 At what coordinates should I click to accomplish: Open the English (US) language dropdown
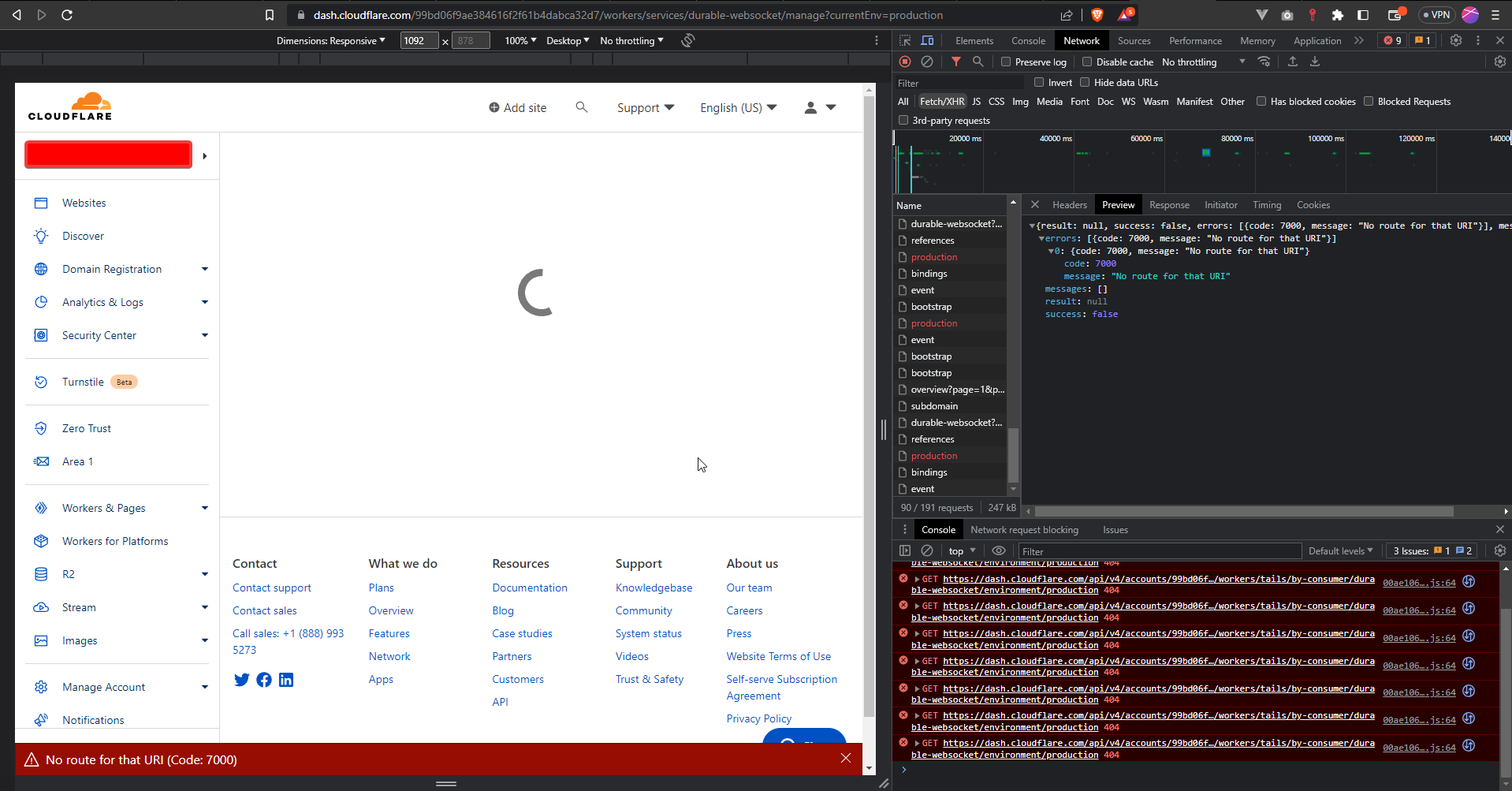(x=738, y=107)
